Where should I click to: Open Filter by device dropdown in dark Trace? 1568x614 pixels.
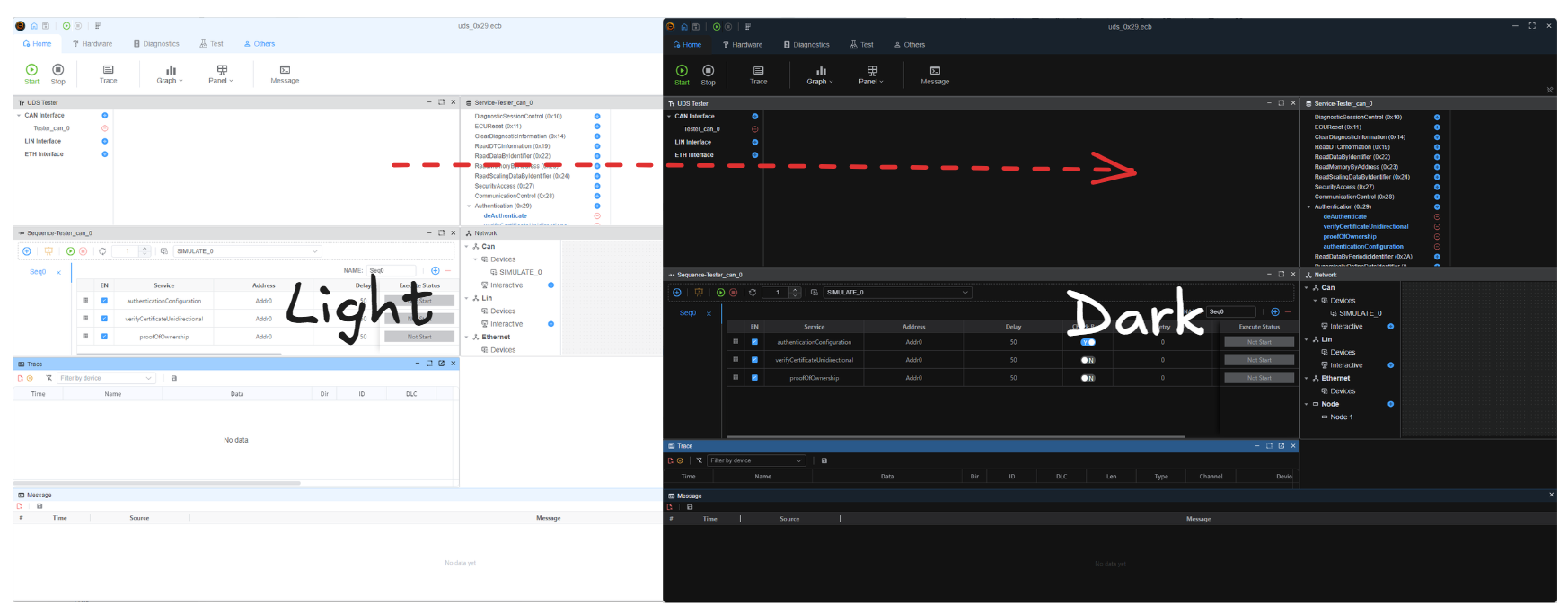[756, 460]
